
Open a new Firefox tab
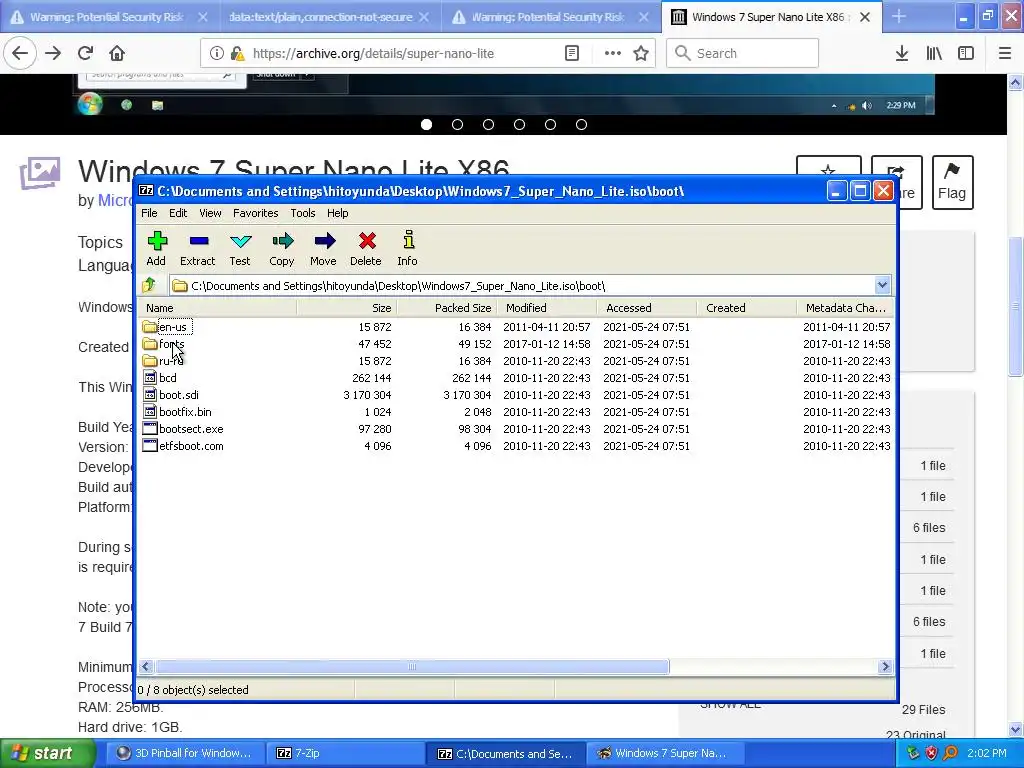coord(899,17)
